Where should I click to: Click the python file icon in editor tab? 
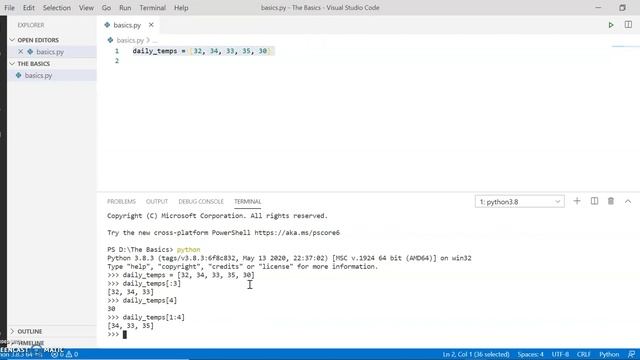tap(107, 25)
